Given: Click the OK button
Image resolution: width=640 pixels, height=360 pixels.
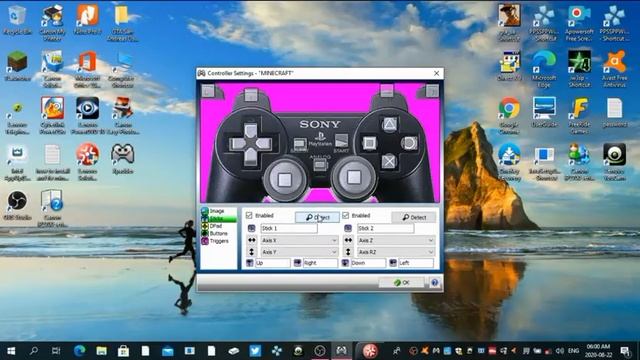Looking at the screenshot, I should pyautogui.click(x=401, y=282).
